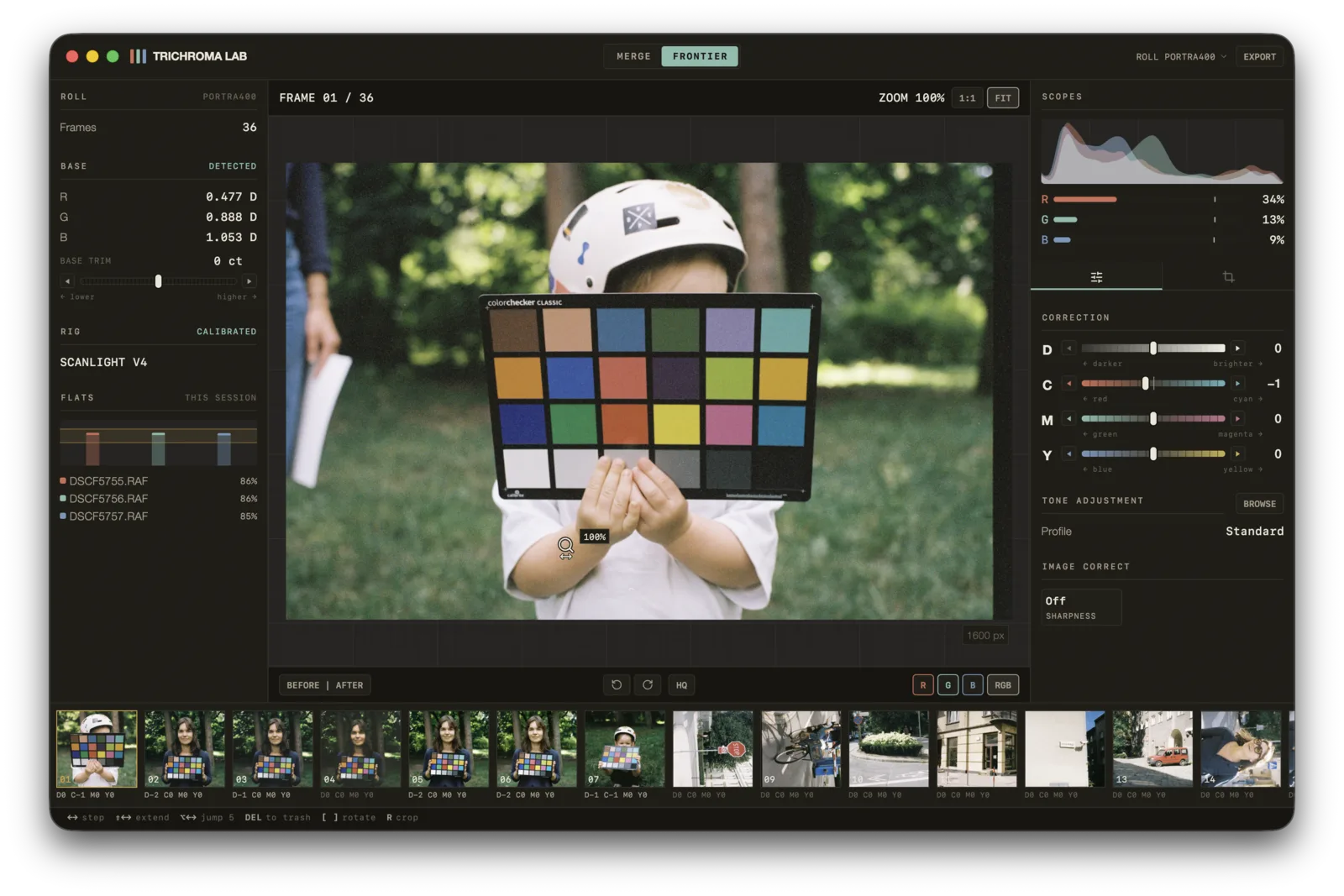Click the G base density 0.888 D
The width and height of the screenshot is (1344, 896).
coord(231,217)
